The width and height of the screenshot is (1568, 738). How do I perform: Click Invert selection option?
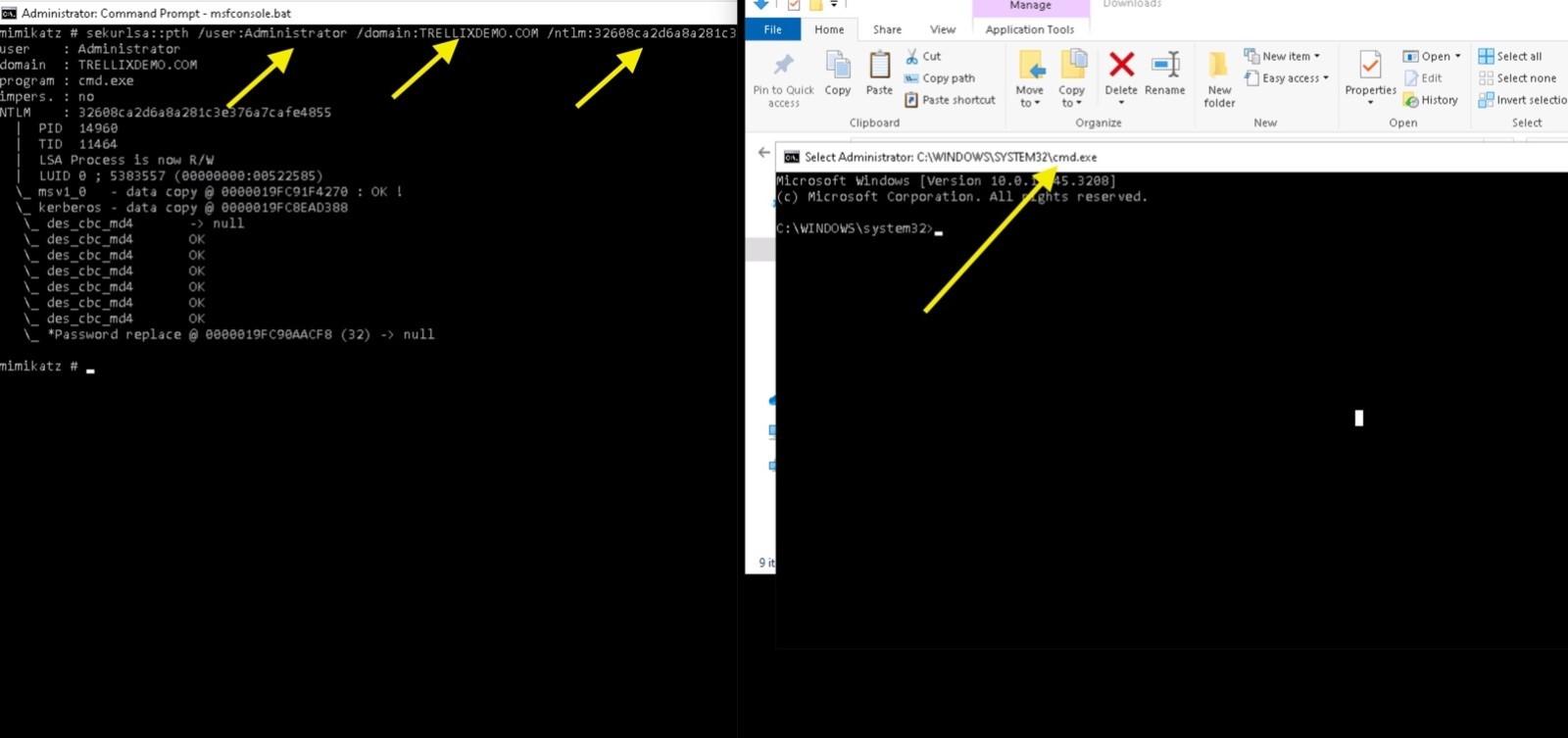(x=1522, y=100)
